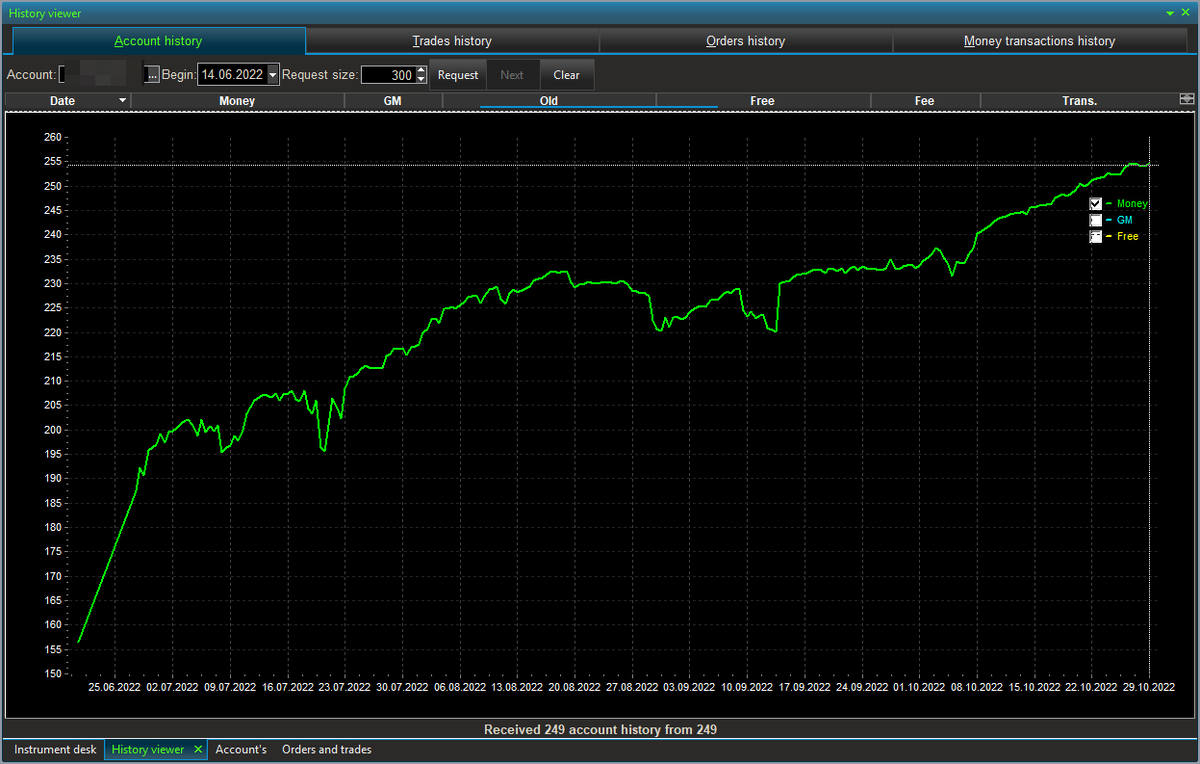Click the yellow Free legend label

click(1127, 236)
